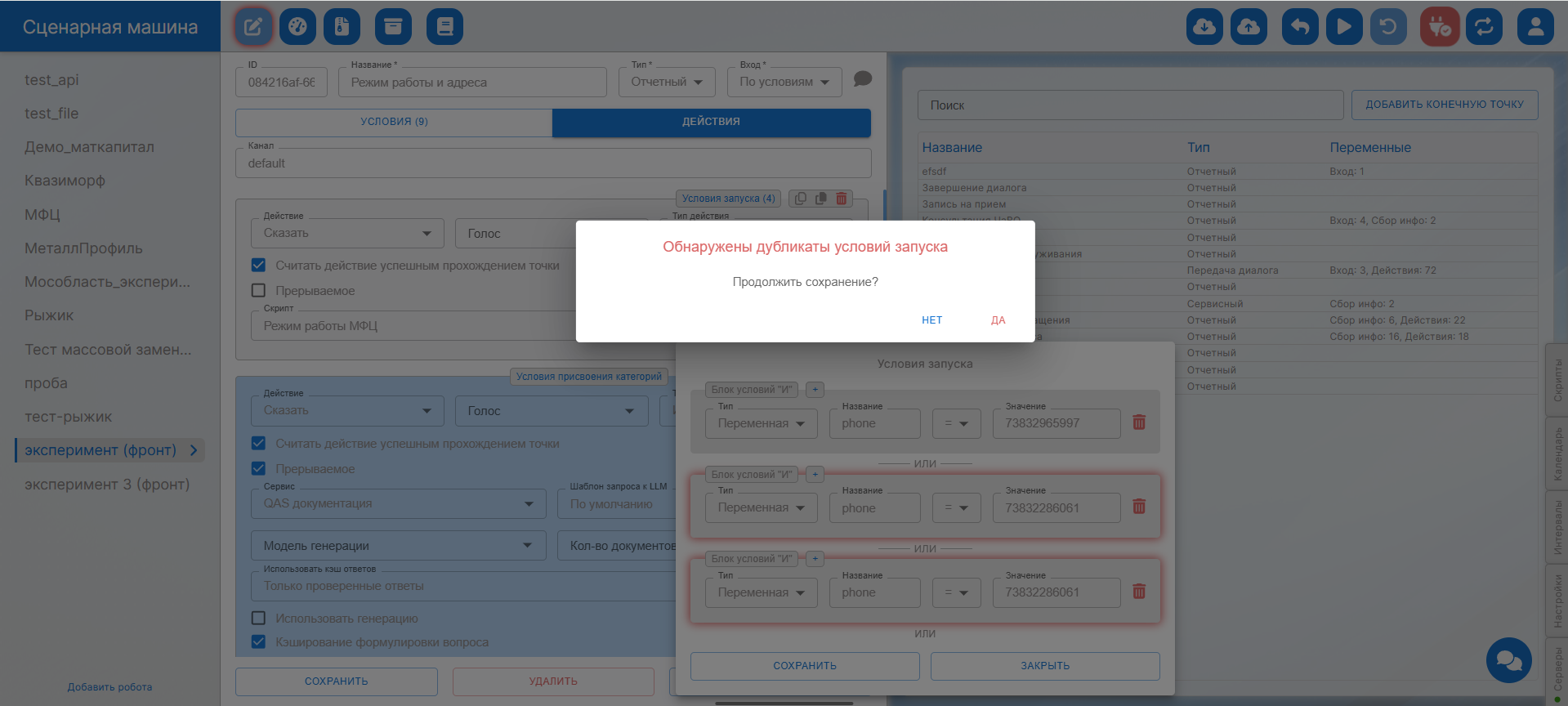
Task: Confirm saving by clicking 'ДА'
Action: click(x=998, y=320)
